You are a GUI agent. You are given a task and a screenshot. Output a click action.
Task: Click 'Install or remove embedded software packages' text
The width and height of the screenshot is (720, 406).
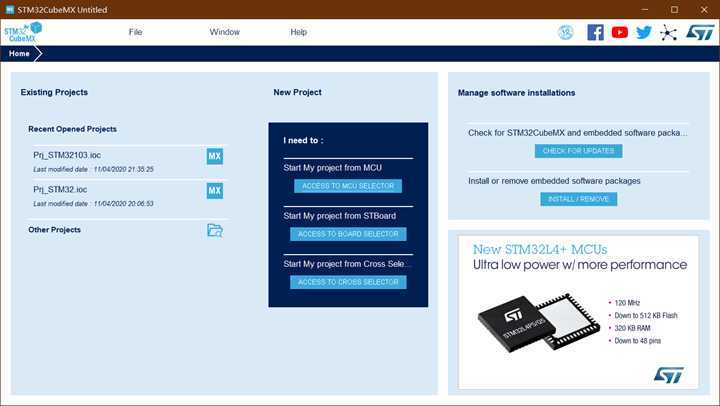click(554, 181)
